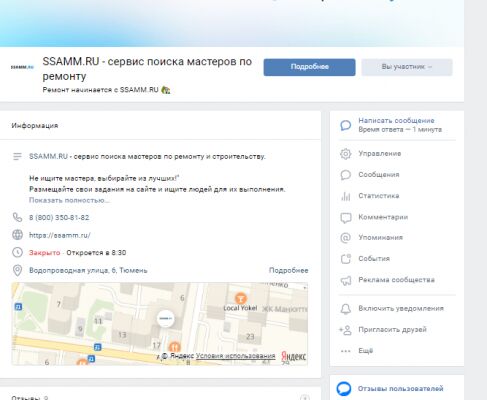Click the Условия использования map link
Screen dimensions: 487x400
pos(235,356)
